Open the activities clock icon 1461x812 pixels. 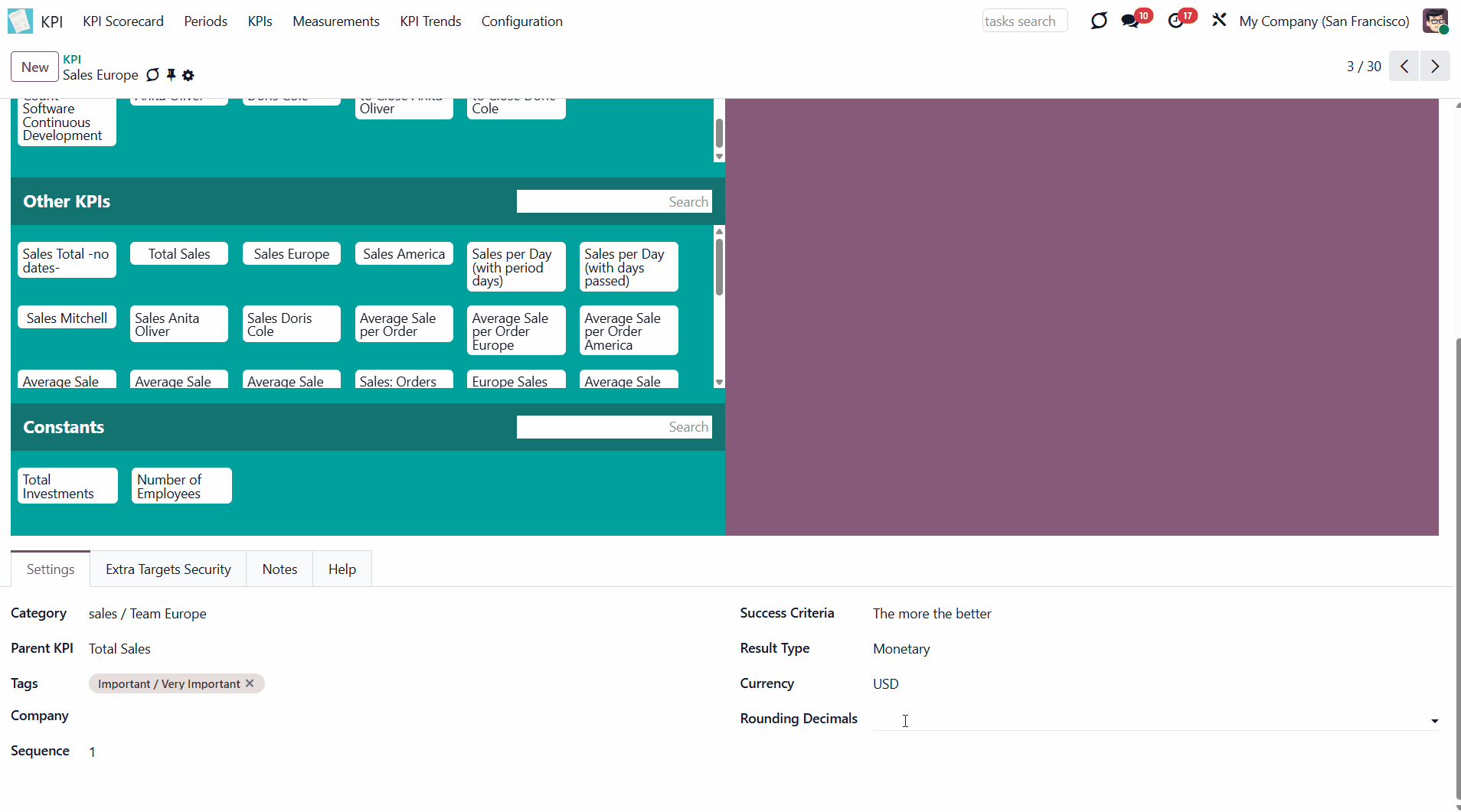pos(1176,21)
